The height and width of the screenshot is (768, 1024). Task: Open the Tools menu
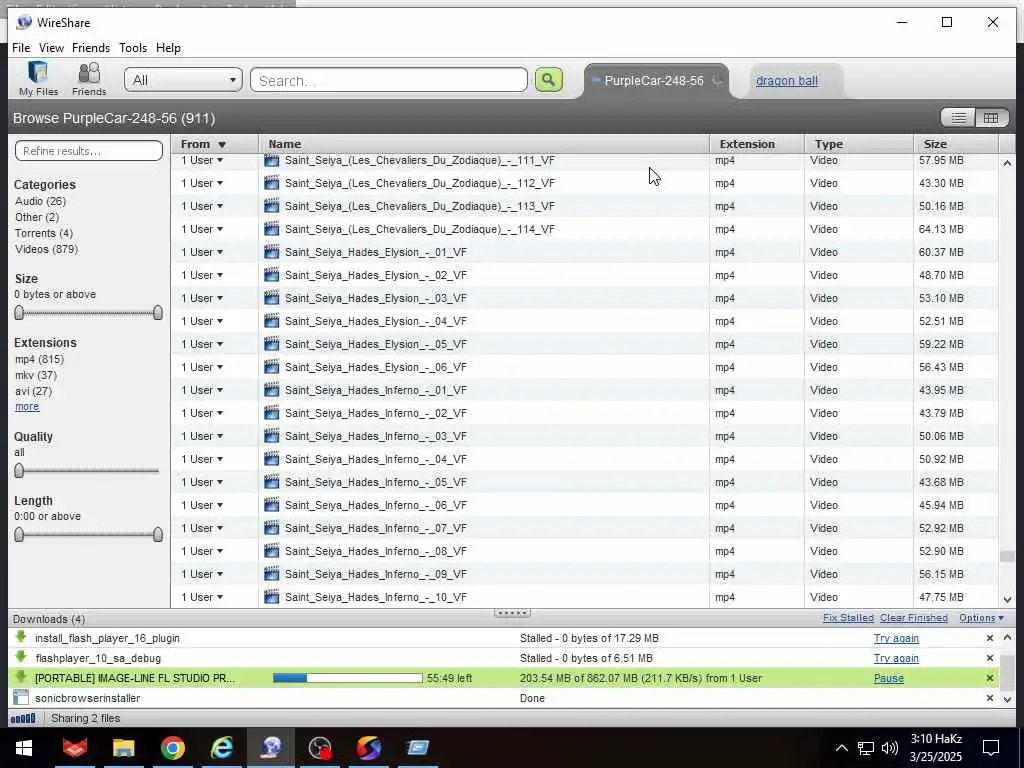pos(133,48)
